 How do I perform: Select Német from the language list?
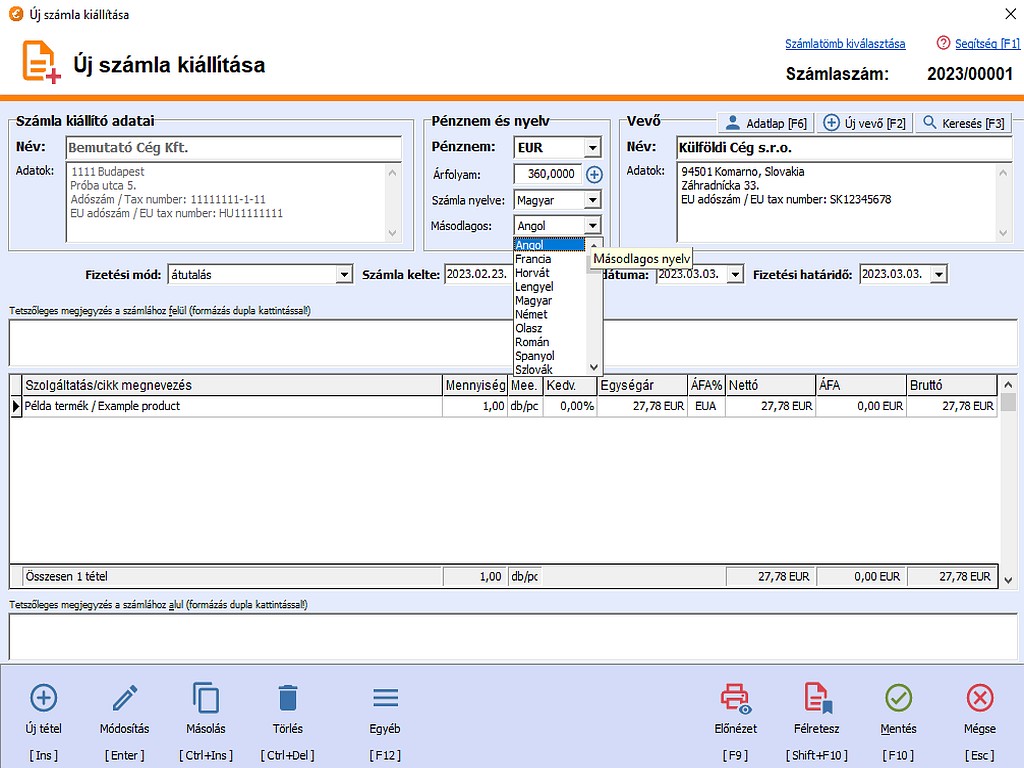(x=533, y=314)
